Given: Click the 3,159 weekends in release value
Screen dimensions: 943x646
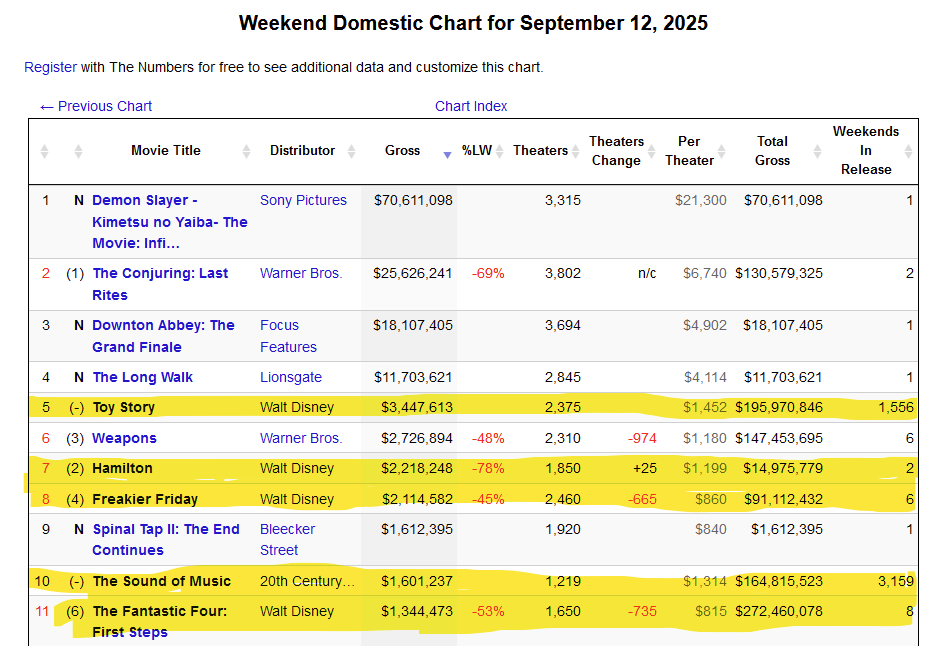Looking at the screenshot, I should [896, 582].
